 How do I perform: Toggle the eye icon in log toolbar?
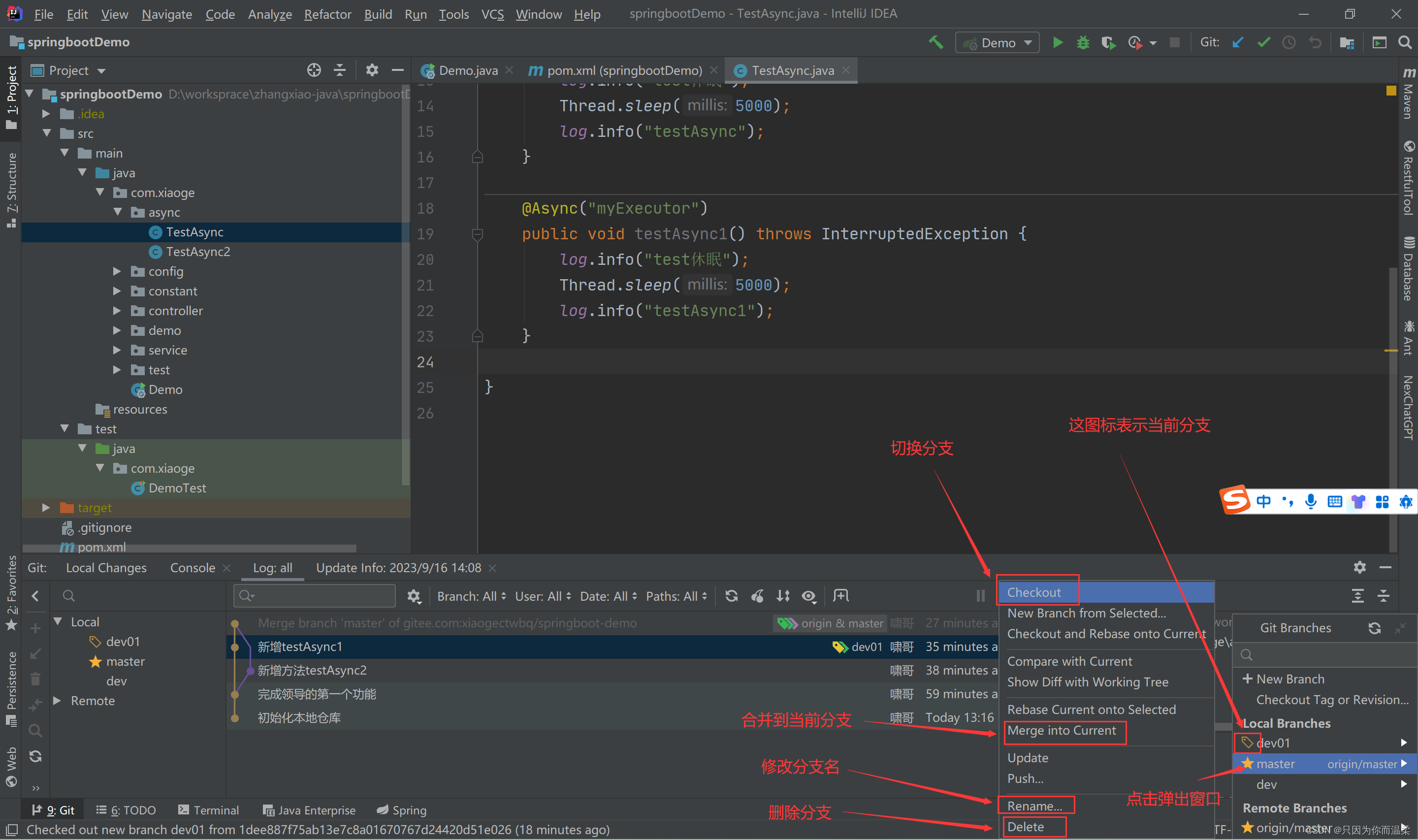pos(808,596)
